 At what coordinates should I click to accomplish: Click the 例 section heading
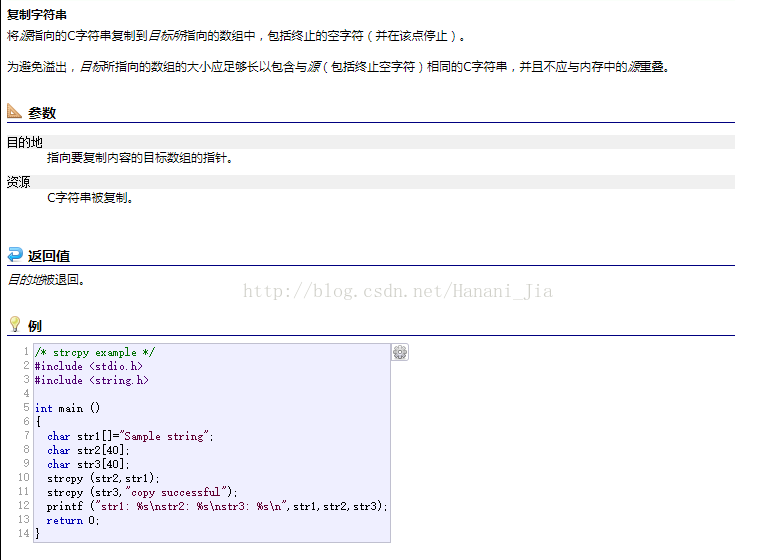tap(35, 326)
